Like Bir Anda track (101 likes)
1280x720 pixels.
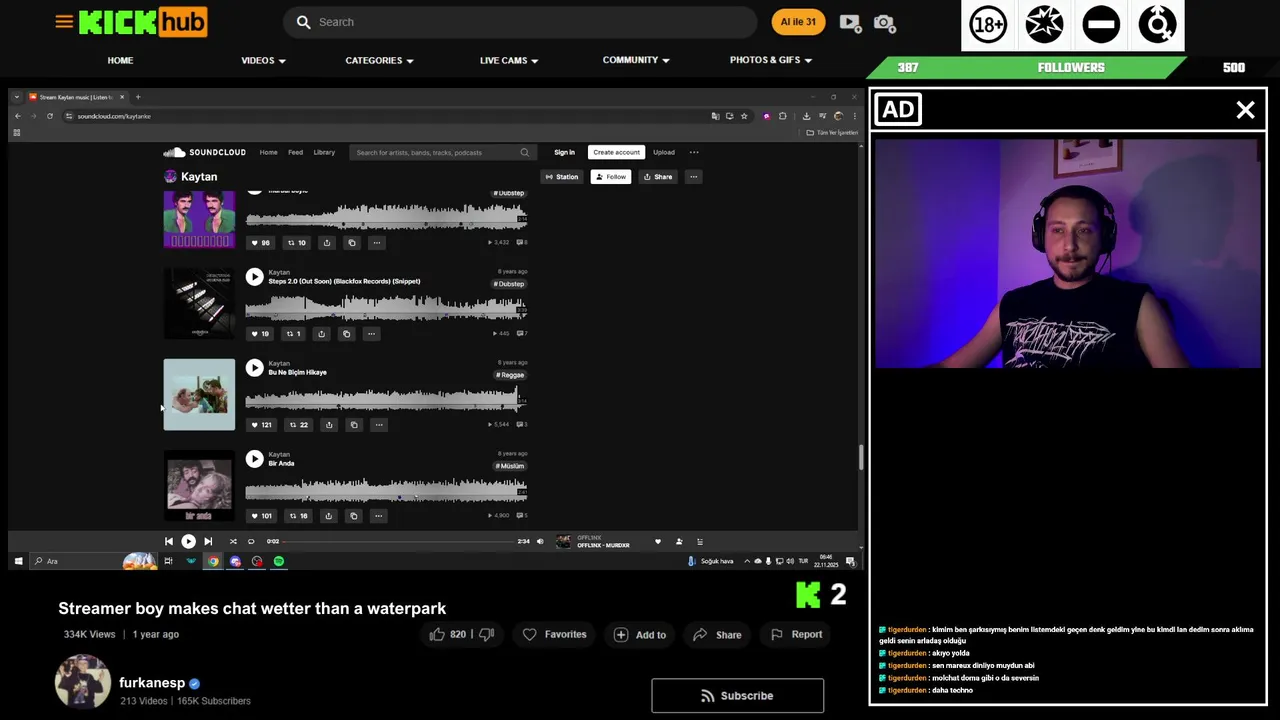tap(261, 516)
